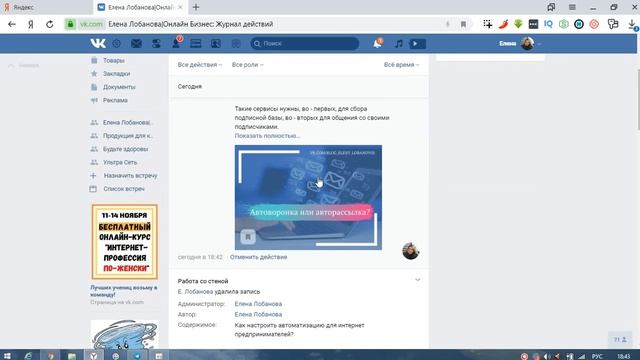The height and width of the screenshot is (360, 640).
Task: Open Елена Лобанова author link
Action: point(258,314)
